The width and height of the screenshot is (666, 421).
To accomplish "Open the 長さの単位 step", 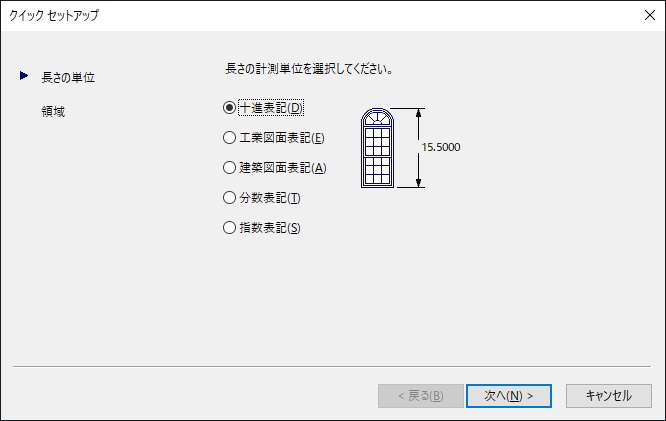I will 68,77.
